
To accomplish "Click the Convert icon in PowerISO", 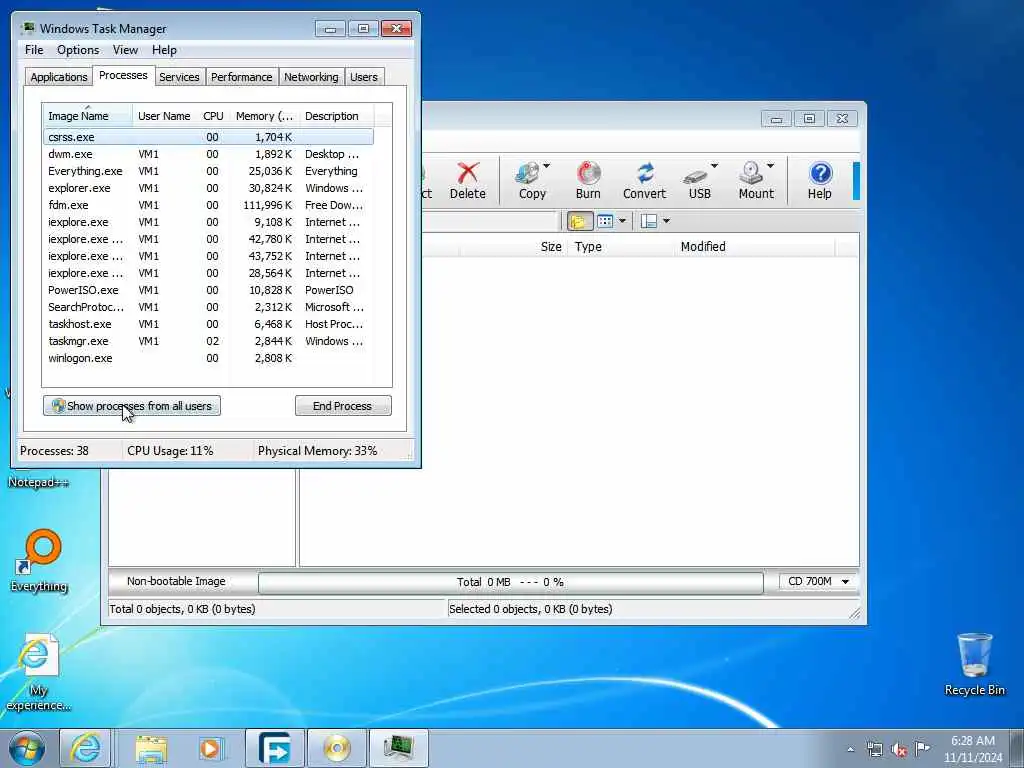I will [x=645, y=180].
